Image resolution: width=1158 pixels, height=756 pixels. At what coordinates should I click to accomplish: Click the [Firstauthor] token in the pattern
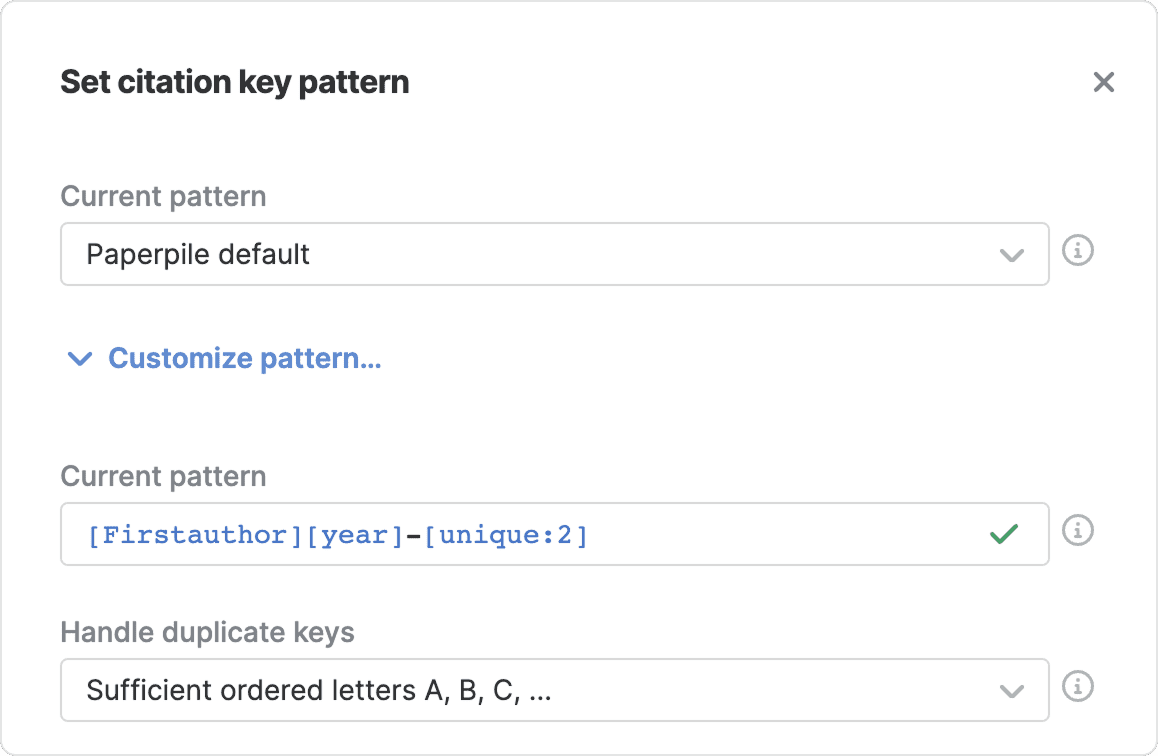[x=194, y=535]
